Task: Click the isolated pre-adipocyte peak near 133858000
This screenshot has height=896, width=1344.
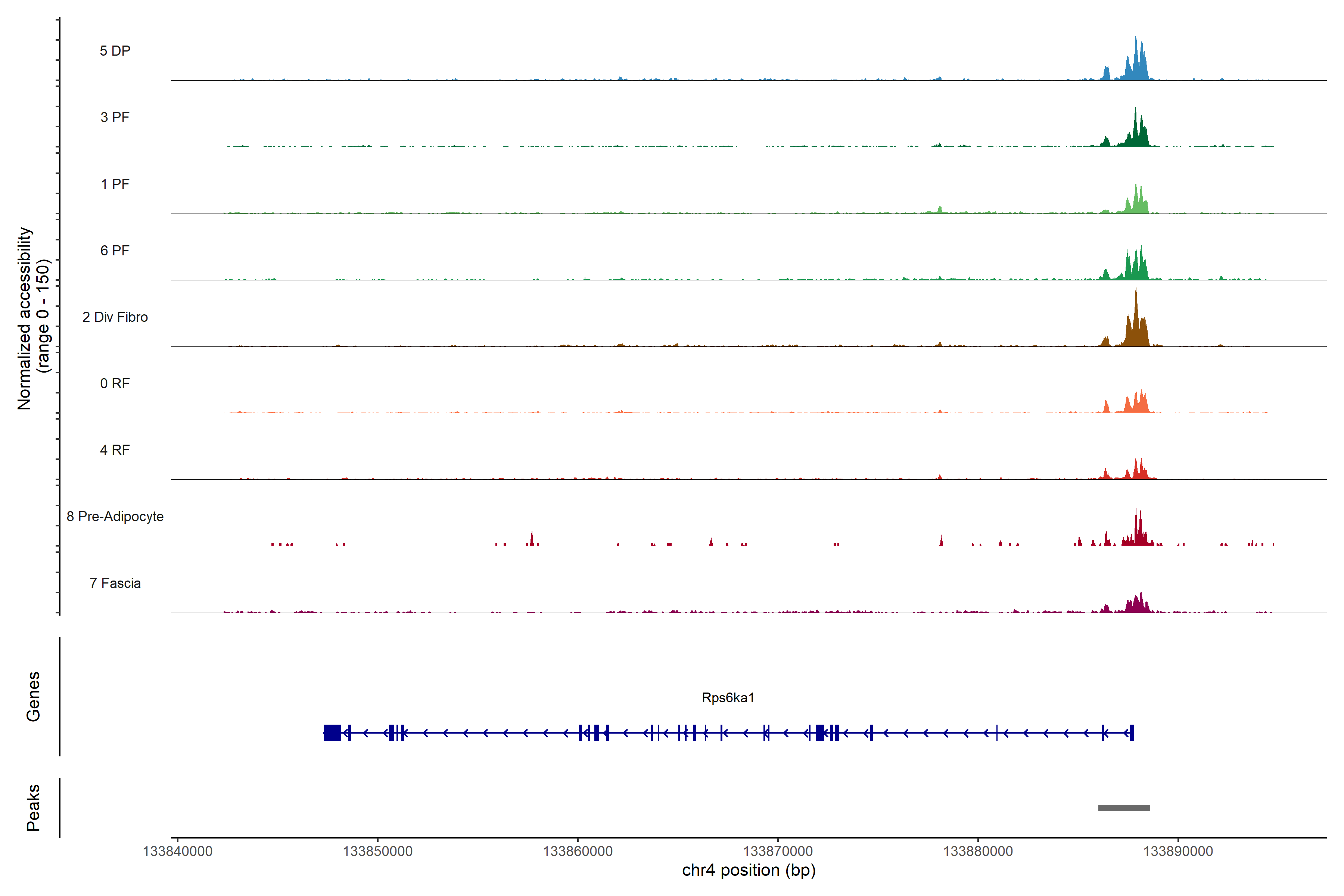Action: pyautogui.click(x=531, y=539)
